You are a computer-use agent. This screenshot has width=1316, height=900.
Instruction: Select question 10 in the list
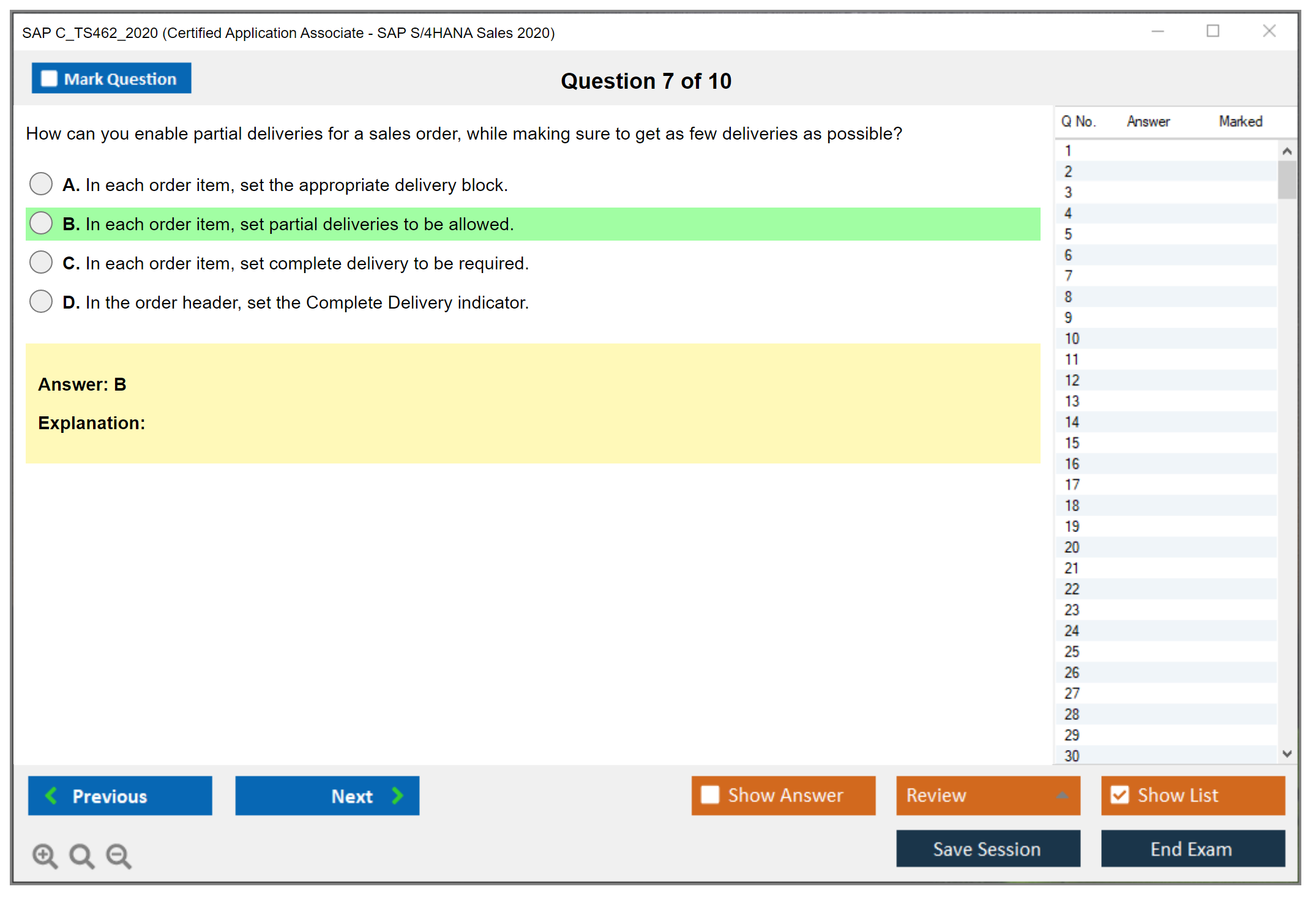pyautogui.click(x=1072, y=339)
